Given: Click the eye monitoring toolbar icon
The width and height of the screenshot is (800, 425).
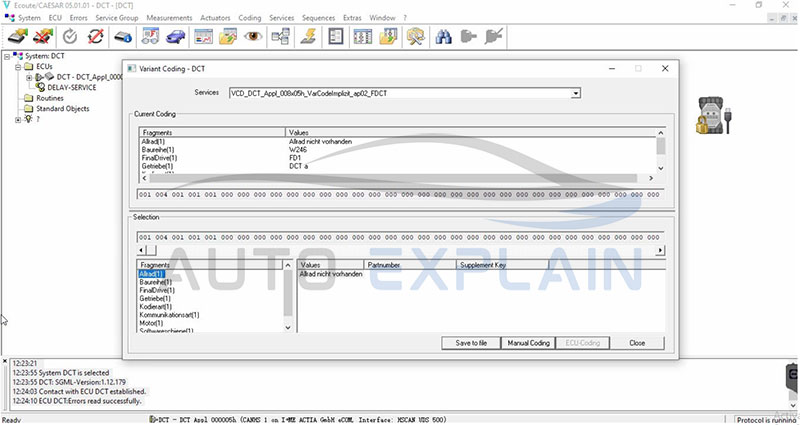Looking at the screenshot, I should click(254, 37).
